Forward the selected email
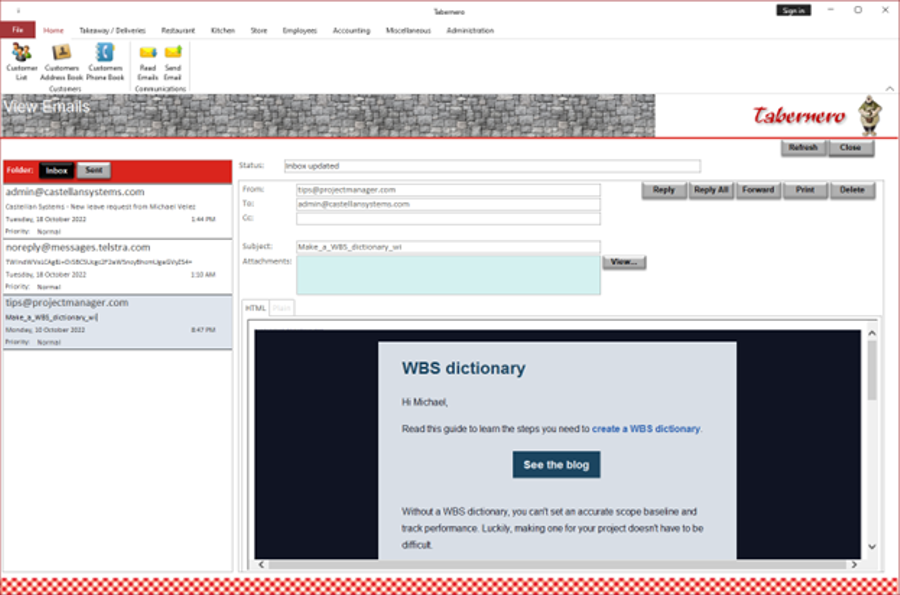Screen dimensions: 900x595 pos(758,190)
